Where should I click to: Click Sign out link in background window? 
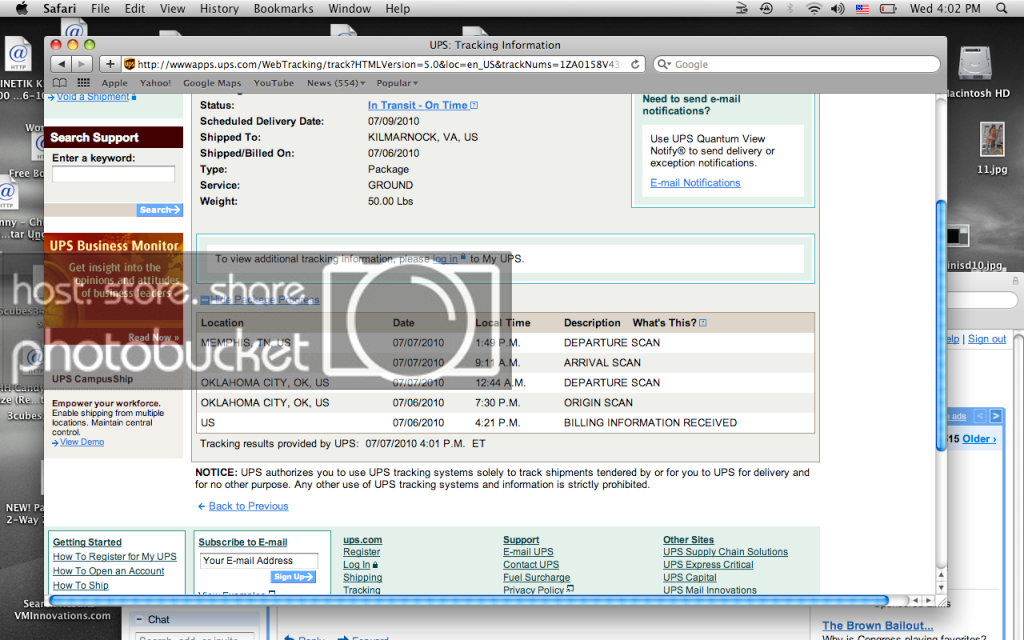pos(987,339)
